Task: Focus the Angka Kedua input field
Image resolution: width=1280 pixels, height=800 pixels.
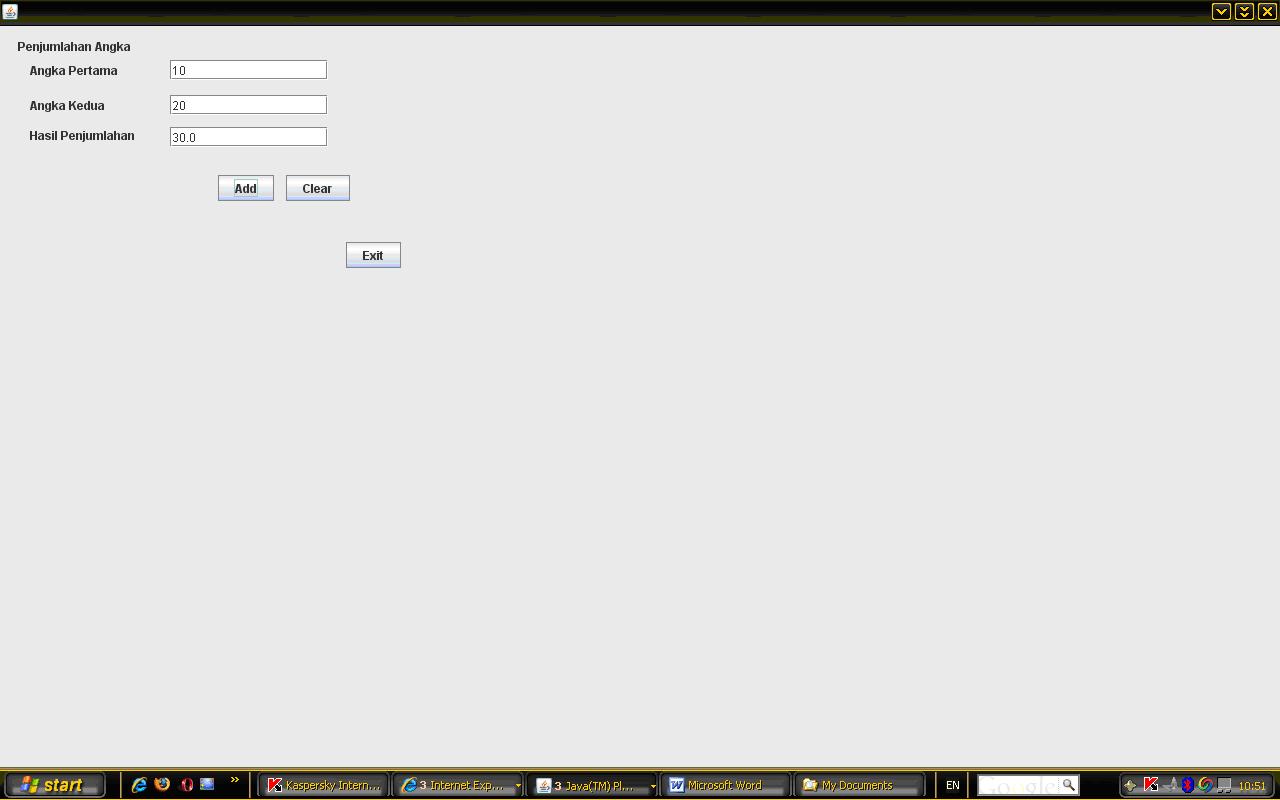Action: pyautogui.click(x=248, y=105)
